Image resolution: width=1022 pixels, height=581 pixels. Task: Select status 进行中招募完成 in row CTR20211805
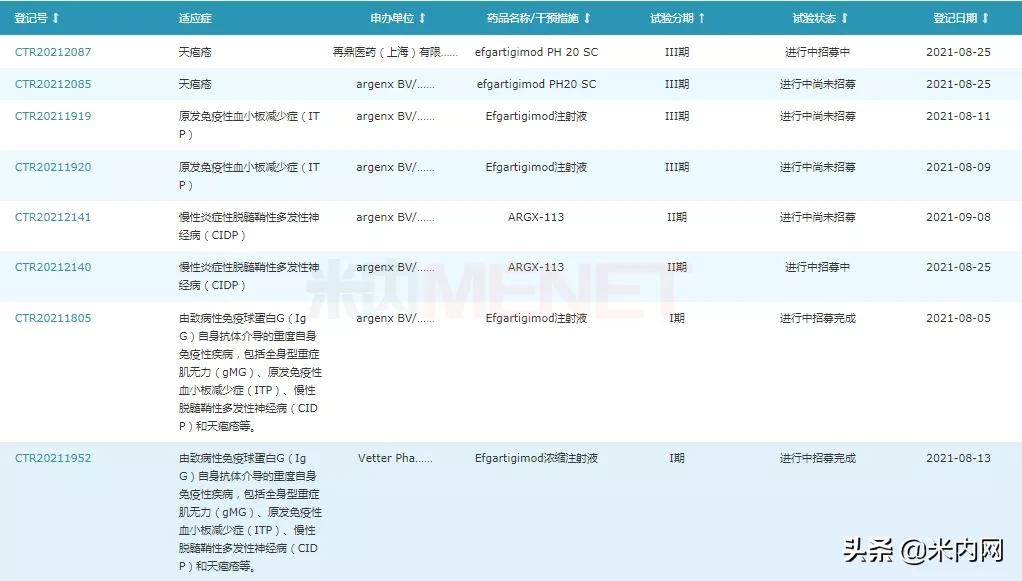click(x=817, y=318)
